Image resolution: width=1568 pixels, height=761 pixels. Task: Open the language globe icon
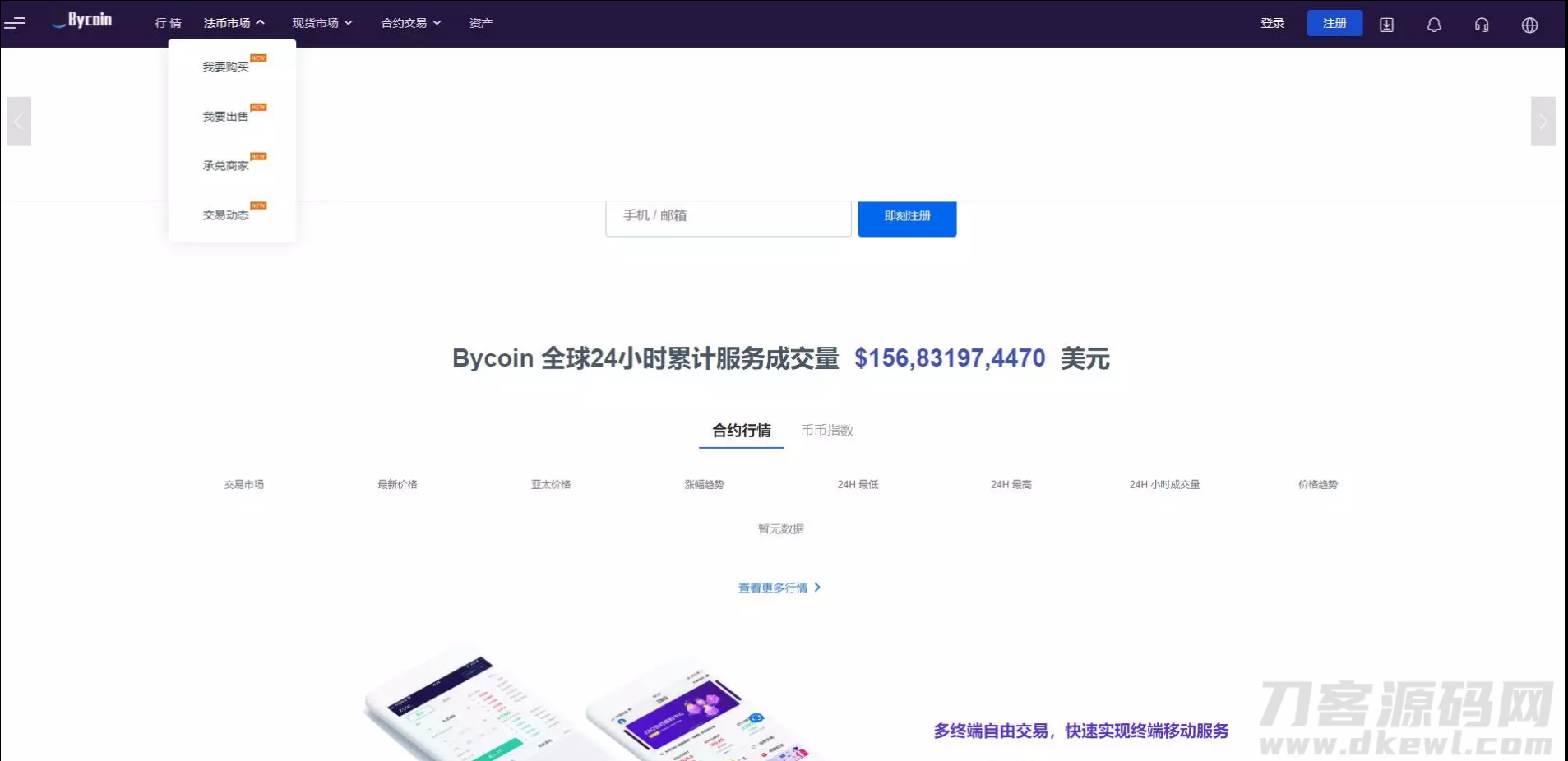pyautogui.click(x=1529, y=25)
